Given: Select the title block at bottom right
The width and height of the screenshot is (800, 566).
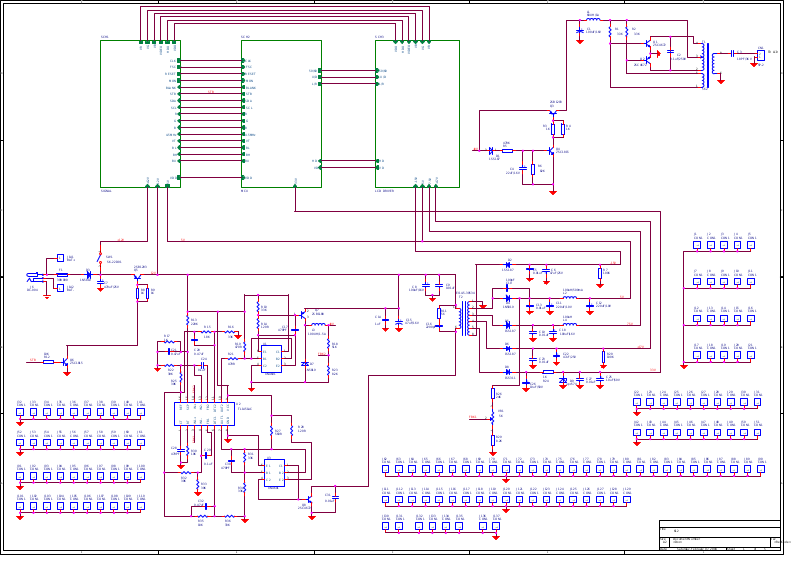Looking at the screenshot, I should tap(719, 536).
